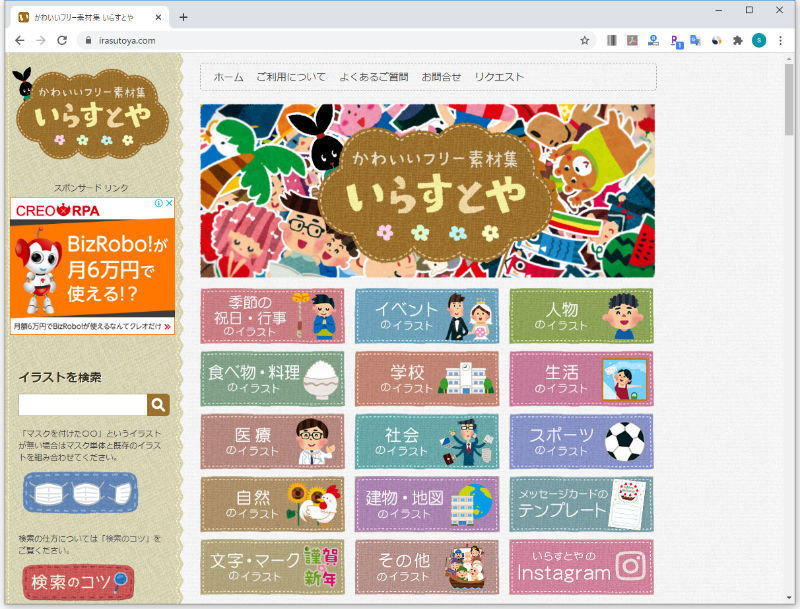Visit the いらすとや Instagram link

point(581,567)
